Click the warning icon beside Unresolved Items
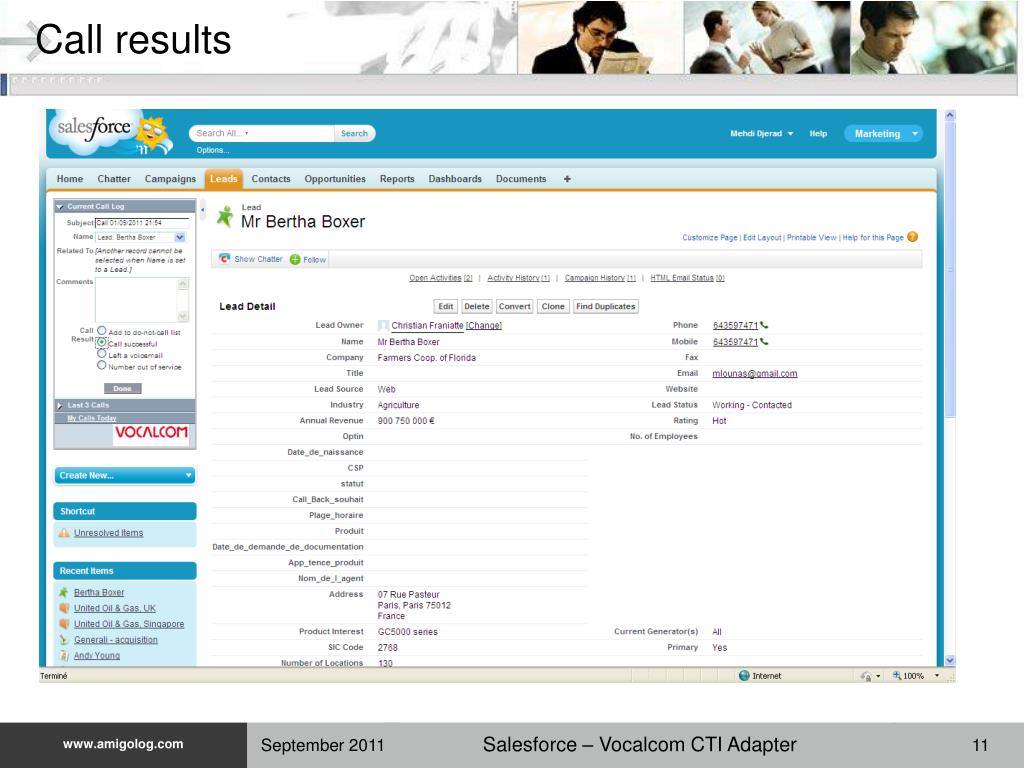 click(64, 533)
